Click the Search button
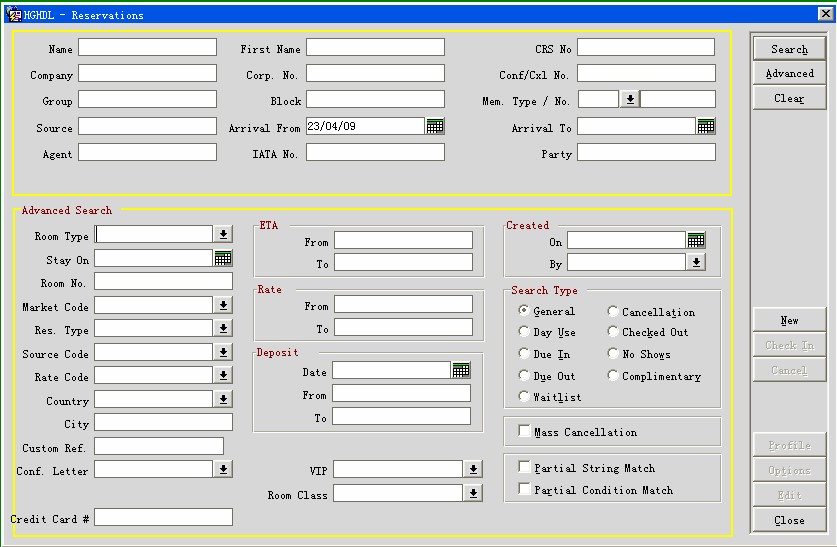This screenshot has width=837, height=547. pyautogui.click(x=789, y=49)
